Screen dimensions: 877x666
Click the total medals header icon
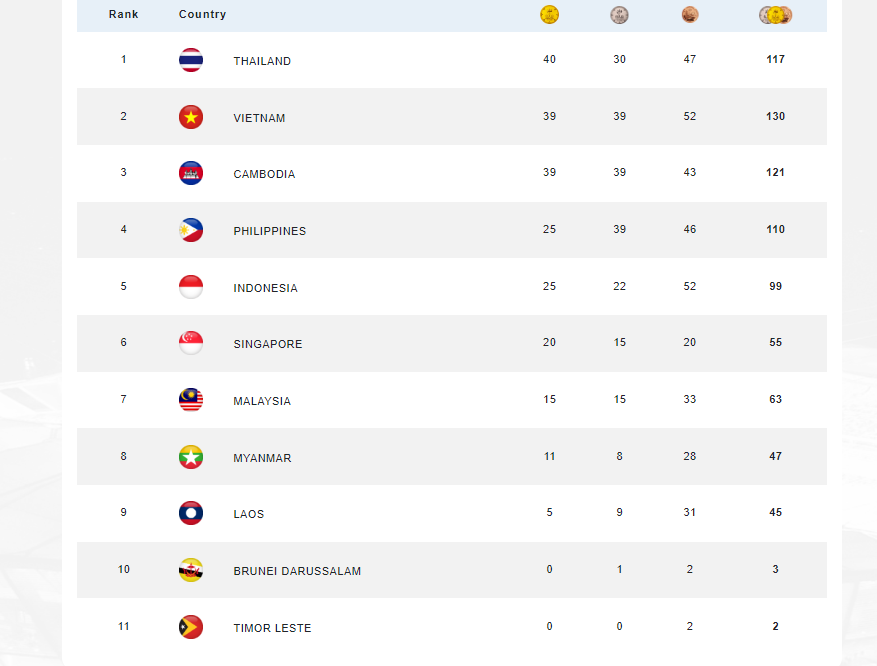click(x=775, y=15)
